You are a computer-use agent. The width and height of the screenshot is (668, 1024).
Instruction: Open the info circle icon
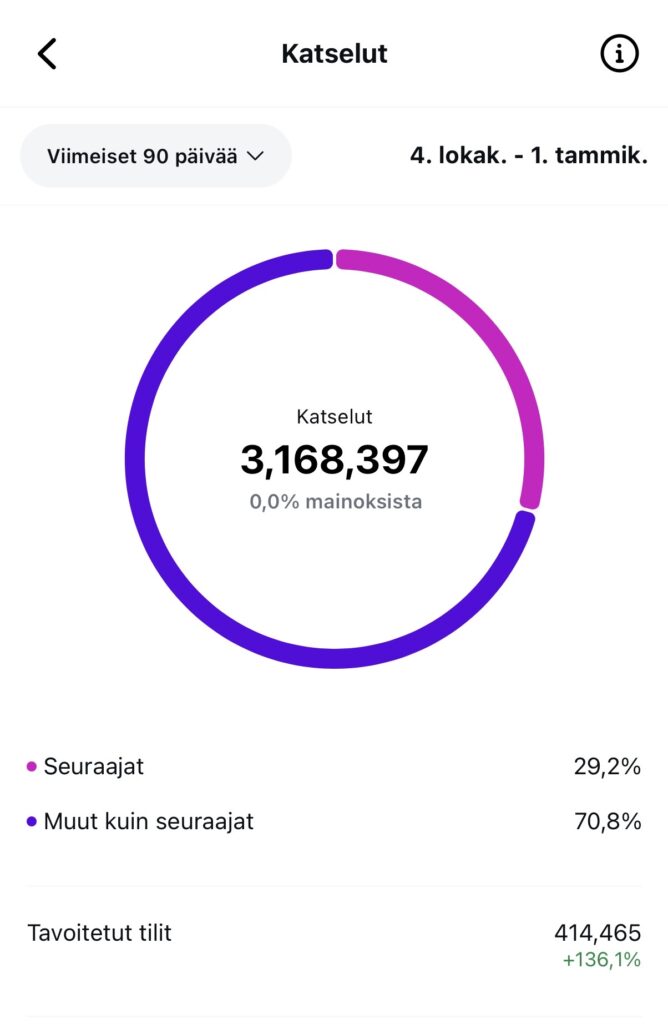pyautogui.click(x=619, y=54)
